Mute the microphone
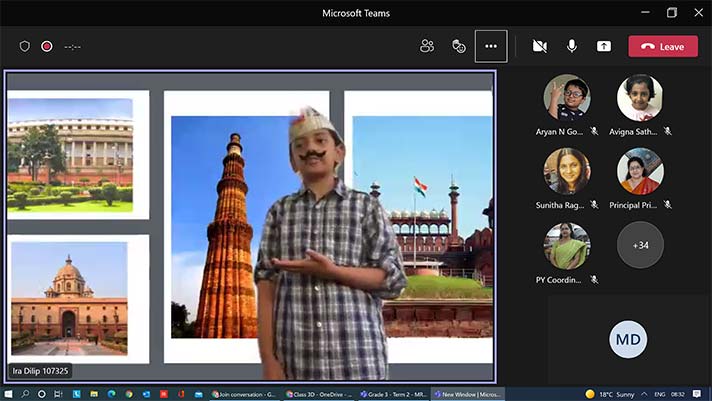The image size is (712, 401). click(572, 46)
